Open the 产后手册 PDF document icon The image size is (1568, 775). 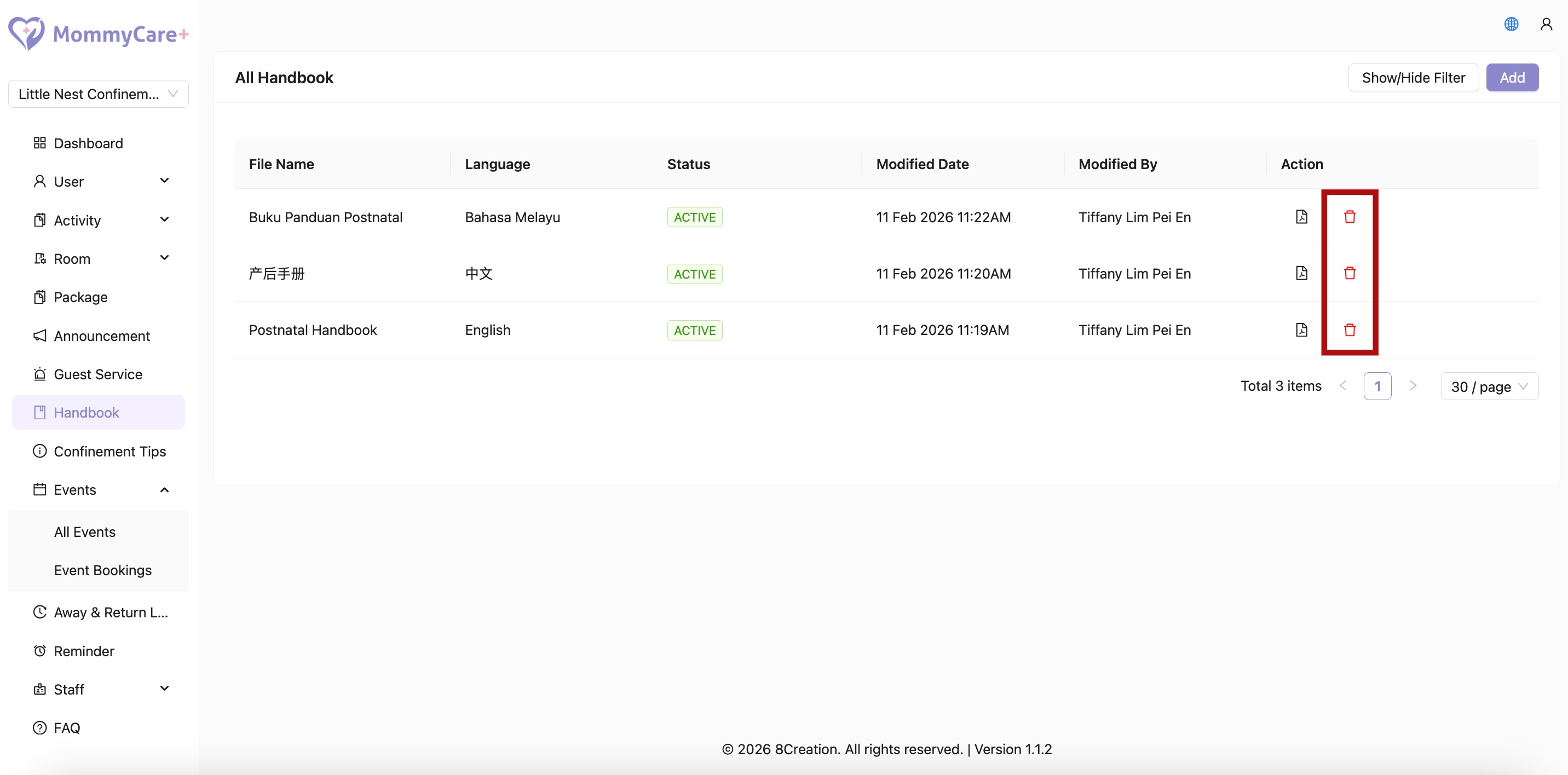(1301, 273)
